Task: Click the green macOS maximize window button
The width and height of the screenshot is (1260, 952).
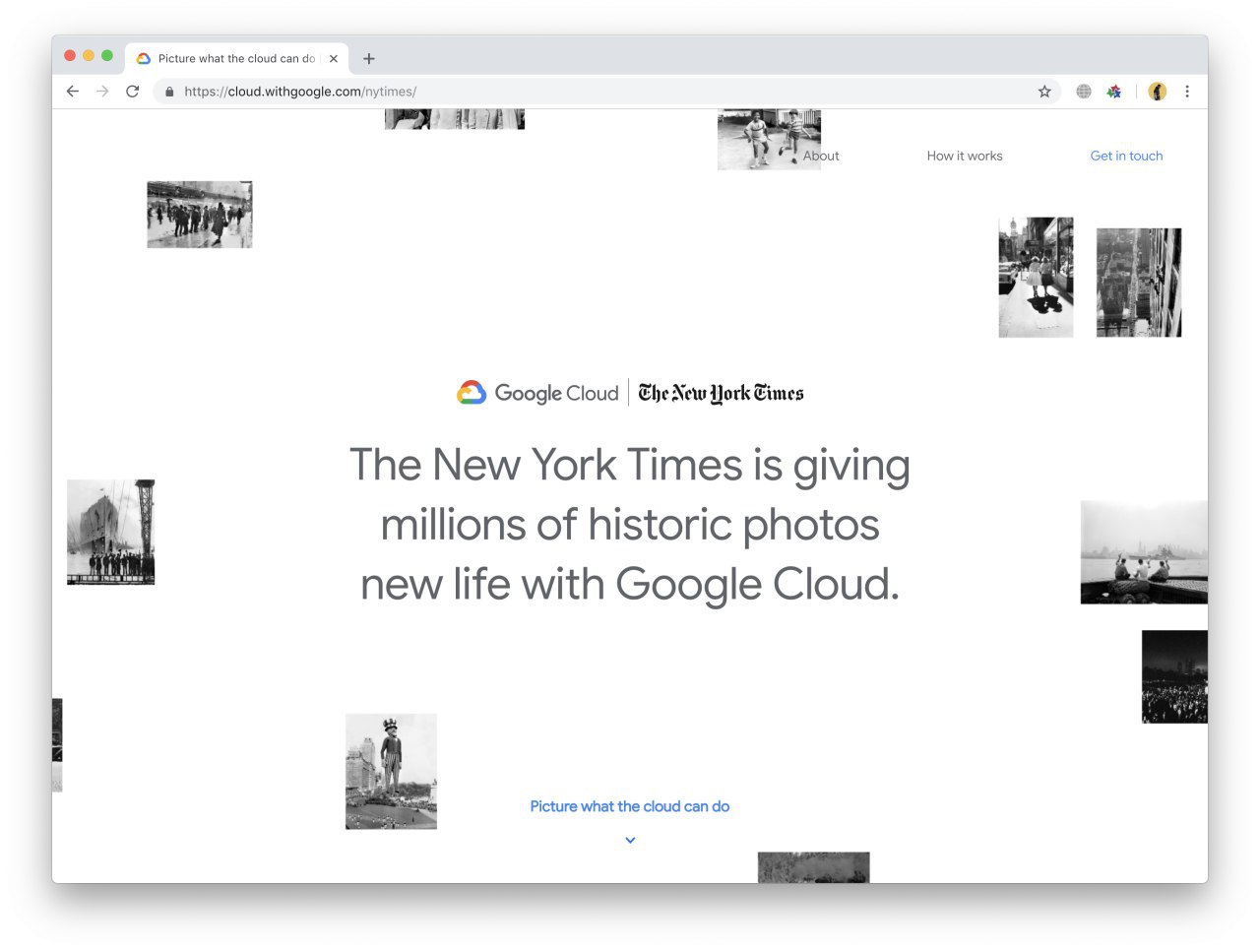Action: point(107,55)
